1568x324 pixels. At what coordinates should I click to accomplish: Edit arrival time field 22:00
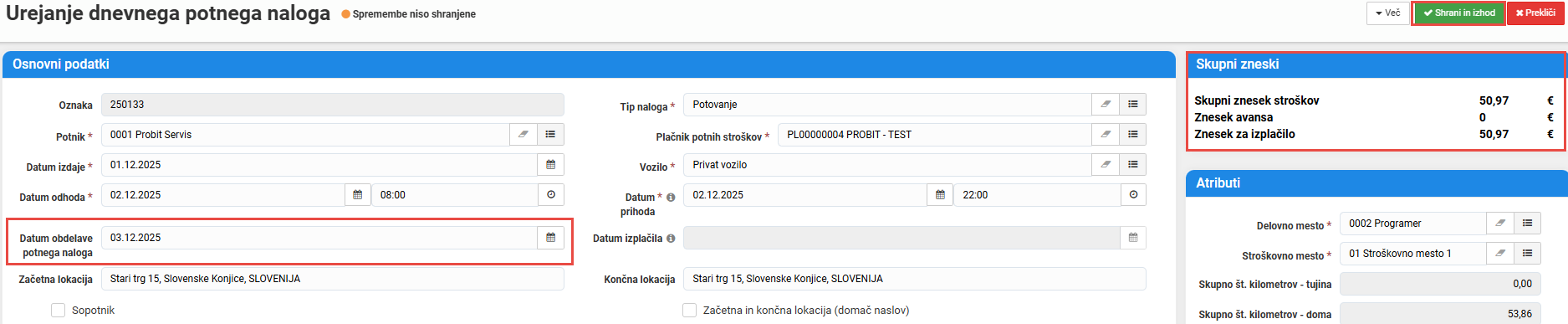click(1037, 194)
